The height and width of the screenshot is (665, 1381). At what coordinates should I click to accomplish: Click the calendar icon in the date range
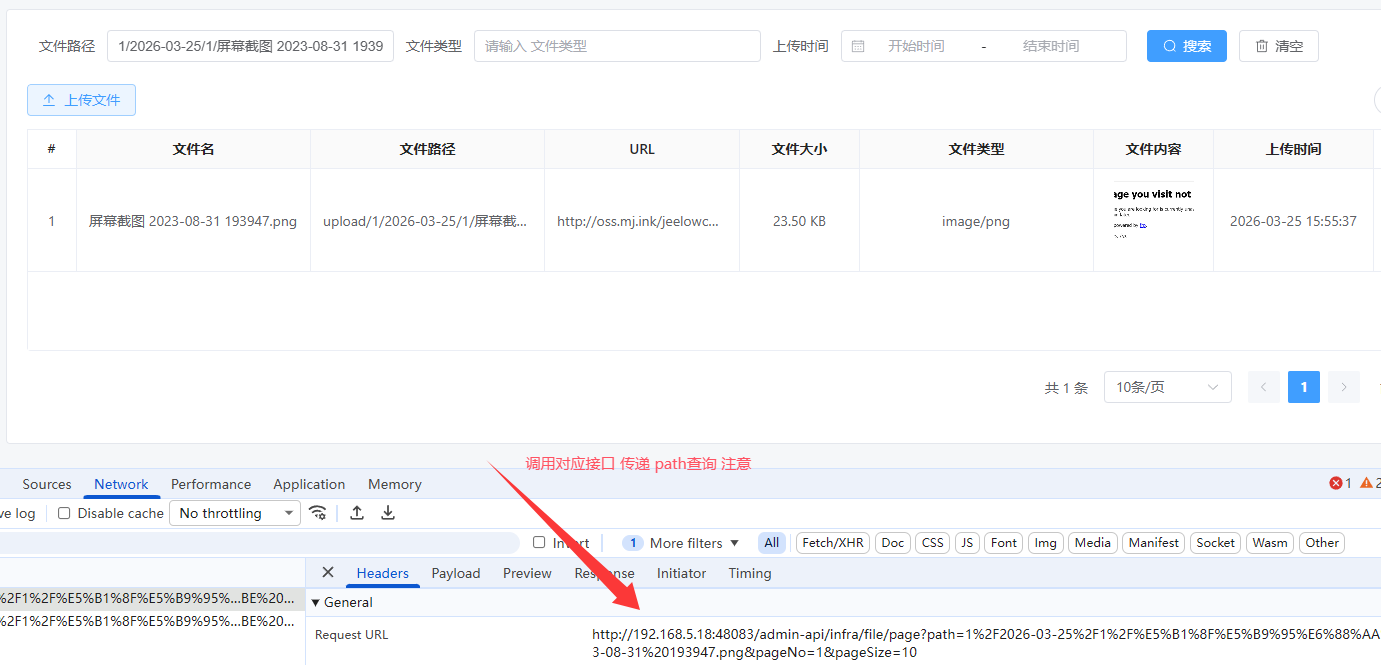tap(858, 46)
